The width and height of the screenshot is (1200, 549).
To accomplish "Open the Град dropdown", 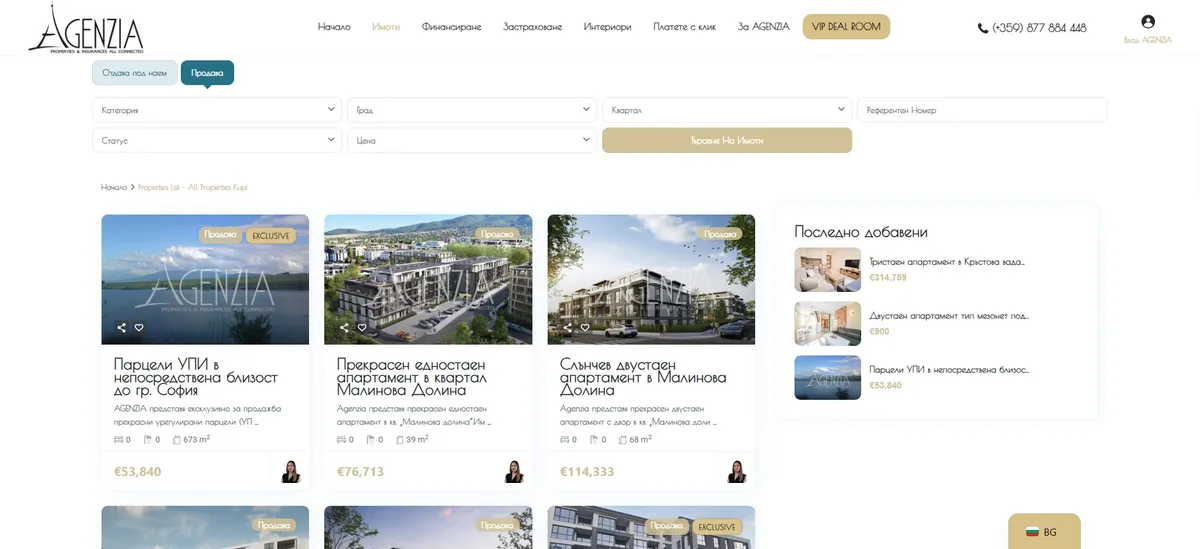I will (x=472, y=110).
